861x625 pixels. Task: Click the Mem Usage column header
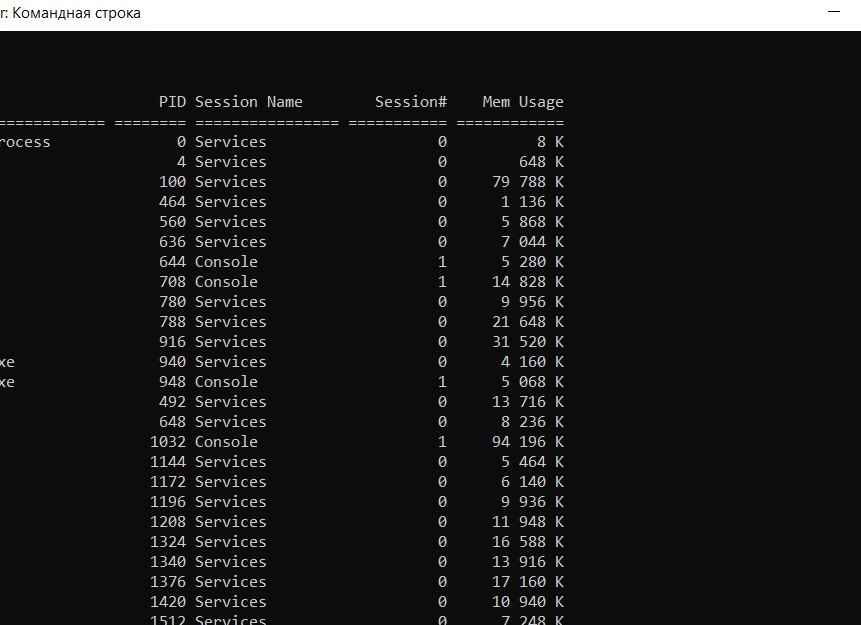coord(523,102)
